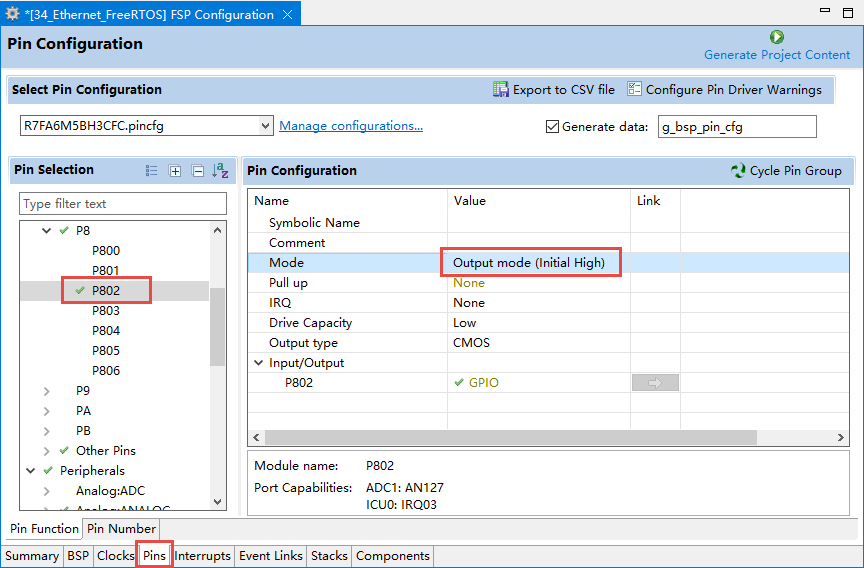
Task: Switch to the Components tab
Action: coord(393,556)
